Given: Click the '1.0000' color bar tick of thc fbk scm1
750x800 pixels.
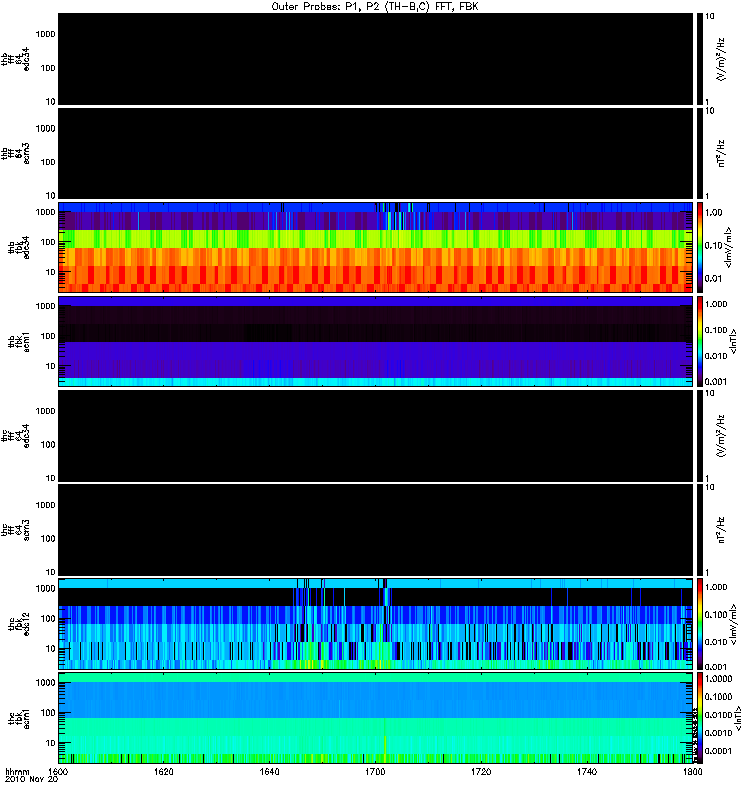Looking at the screenshot, I should (718, 679).
